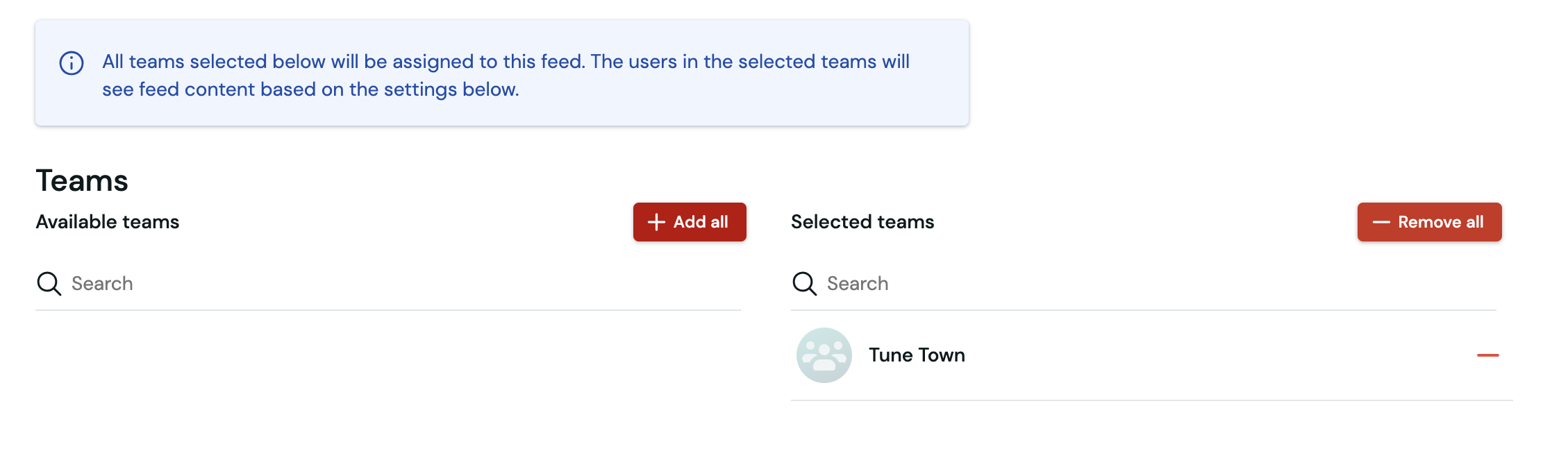The height and width of the screenshot is (476, 1568).
Task: Focus the Available teams search field
Action: (388, 283)
